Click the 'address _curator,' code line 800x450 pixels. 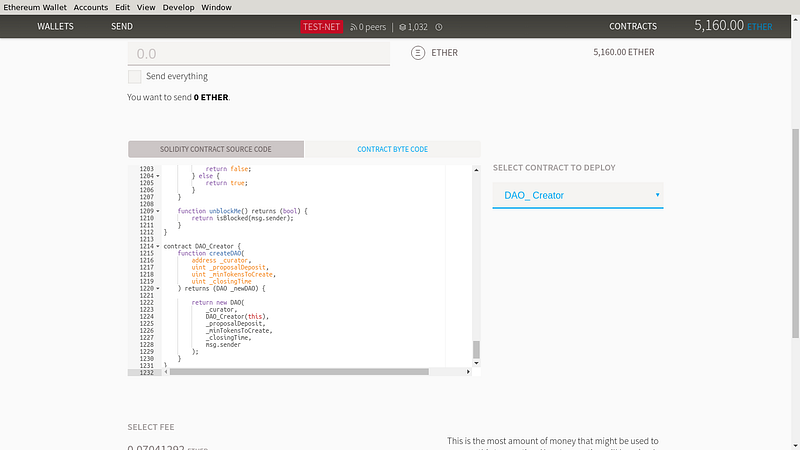coord(221,261)
